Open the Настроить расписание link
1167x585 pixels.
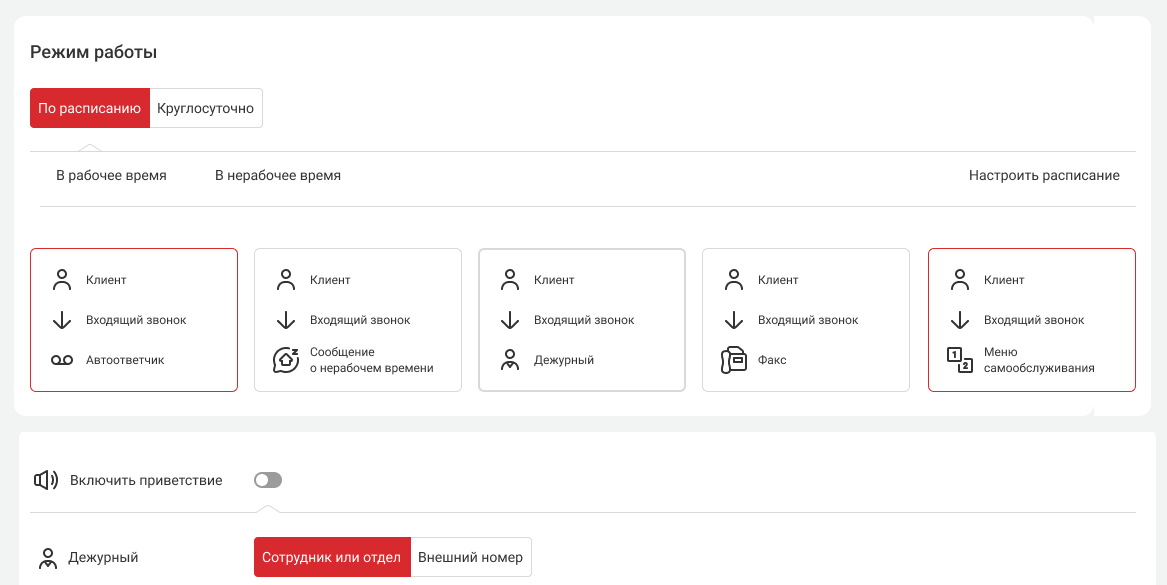[x=1044, y=175]
